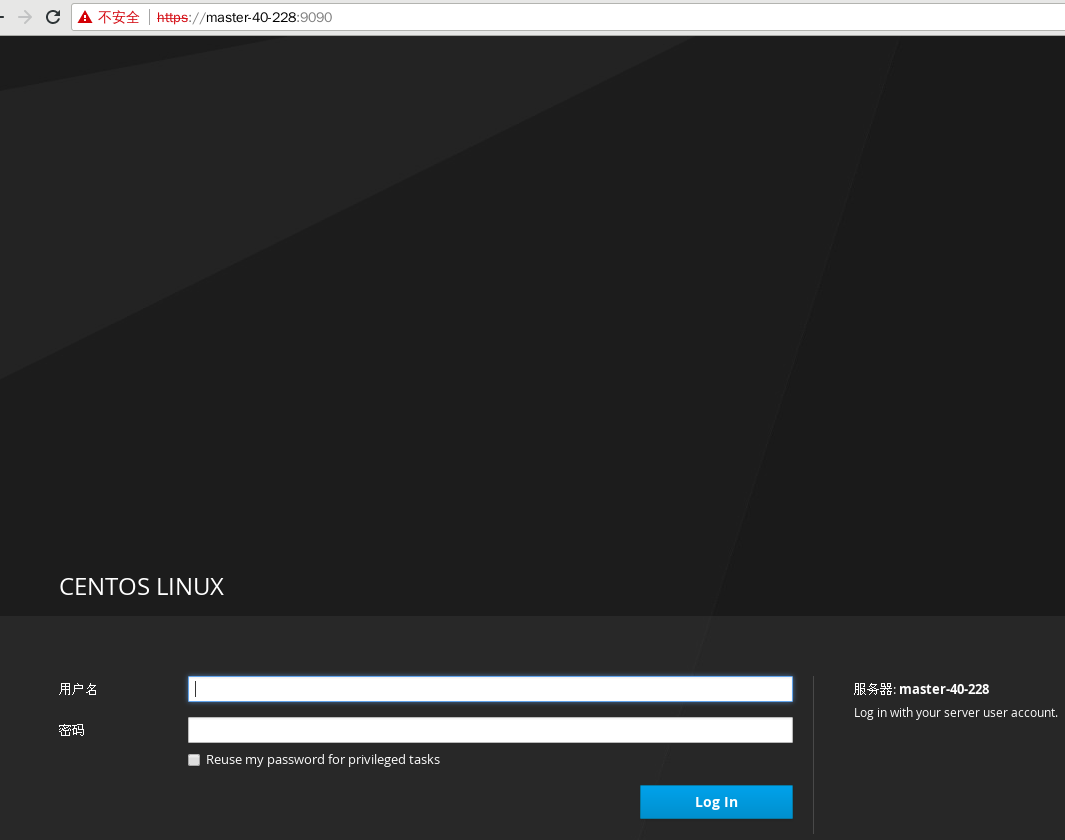Image resolution: width=1065 pixels, height=840 pixels.
Task: Click the 服务器: master-40-228 server name
Action: tap(921, 689)
